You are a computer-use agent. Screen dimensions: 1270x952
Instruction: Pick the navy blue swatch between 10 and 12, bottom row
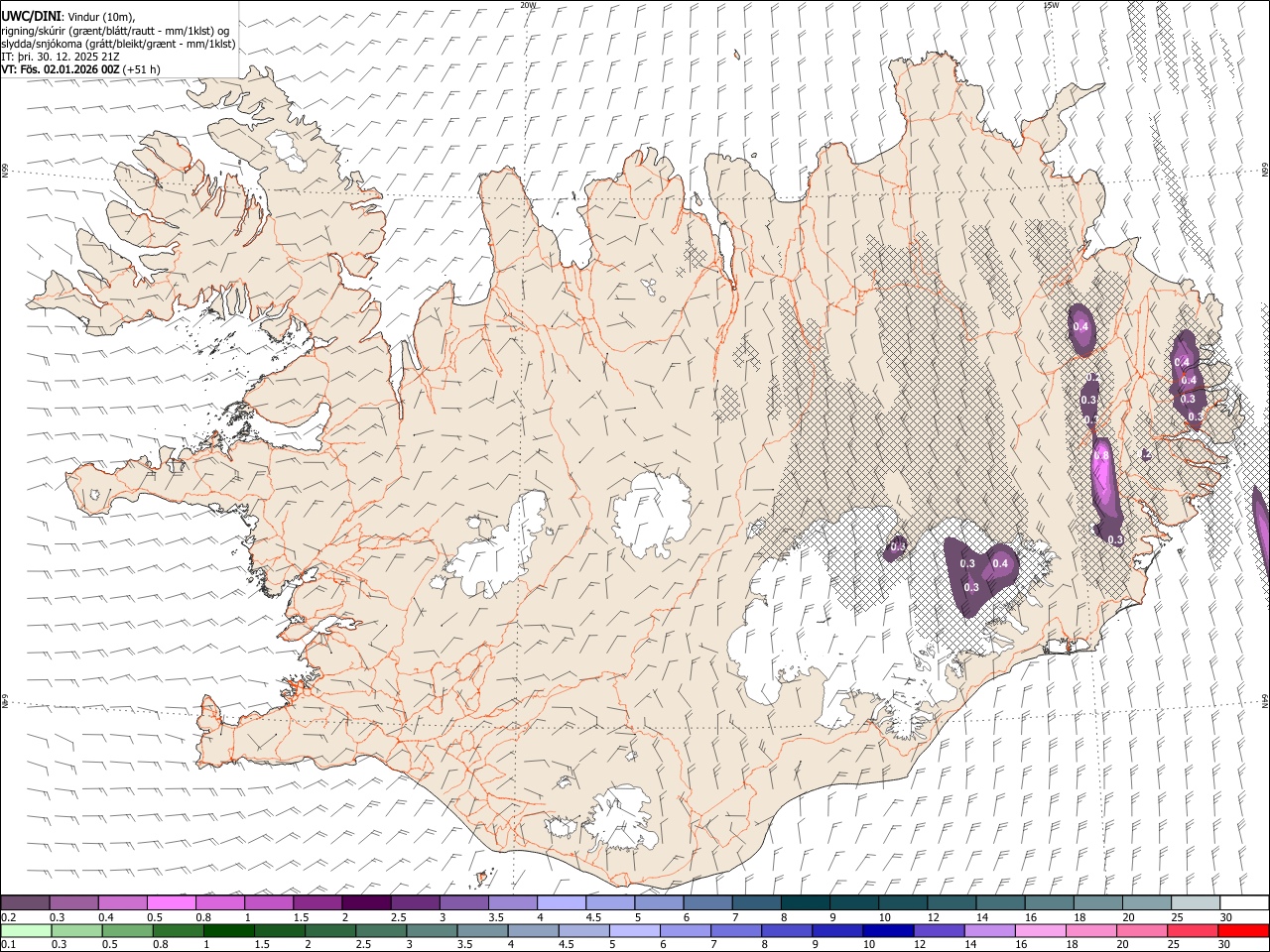887,930
